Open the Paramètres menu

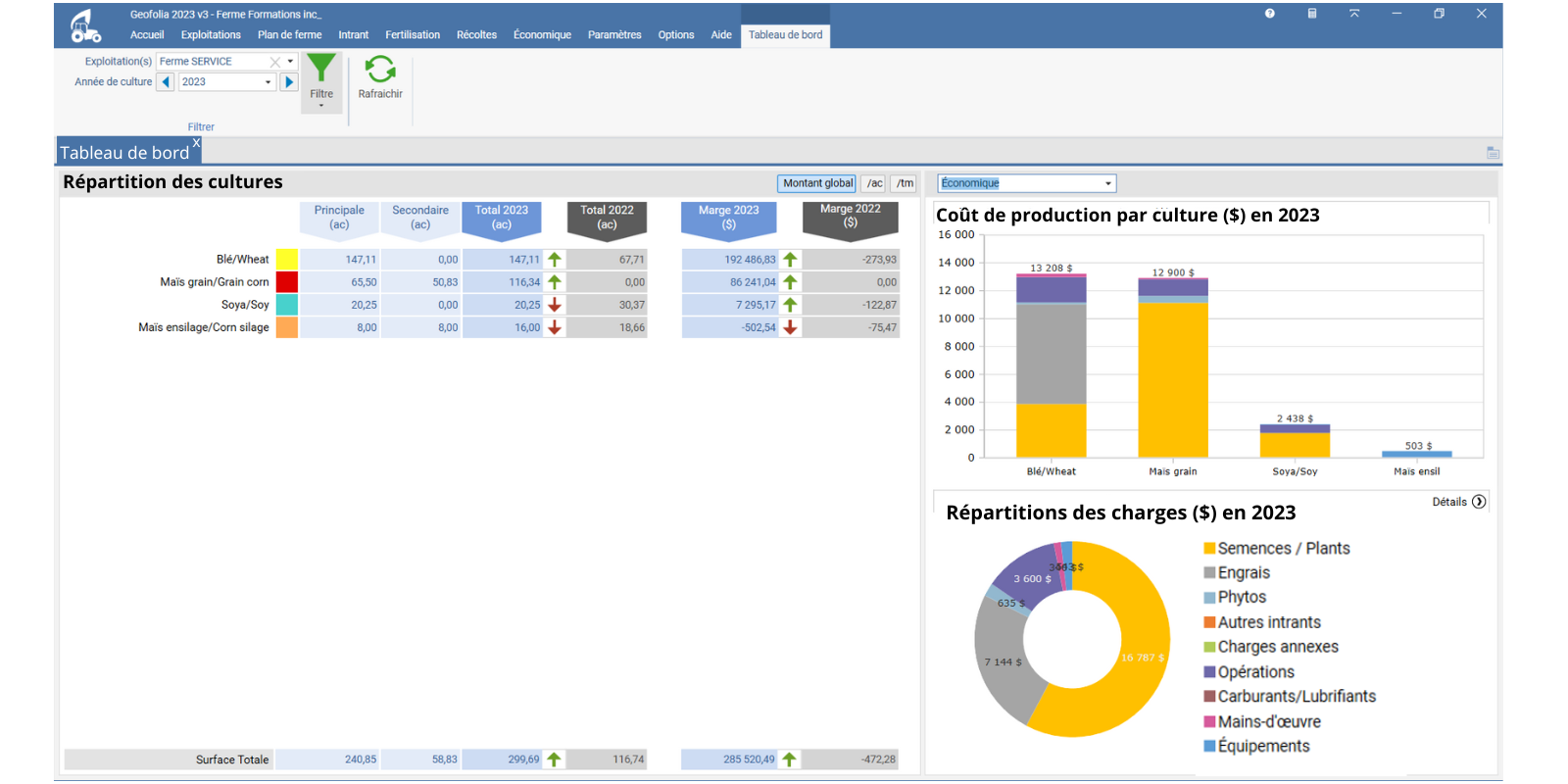pyautogui.click(x=614, y=35)
